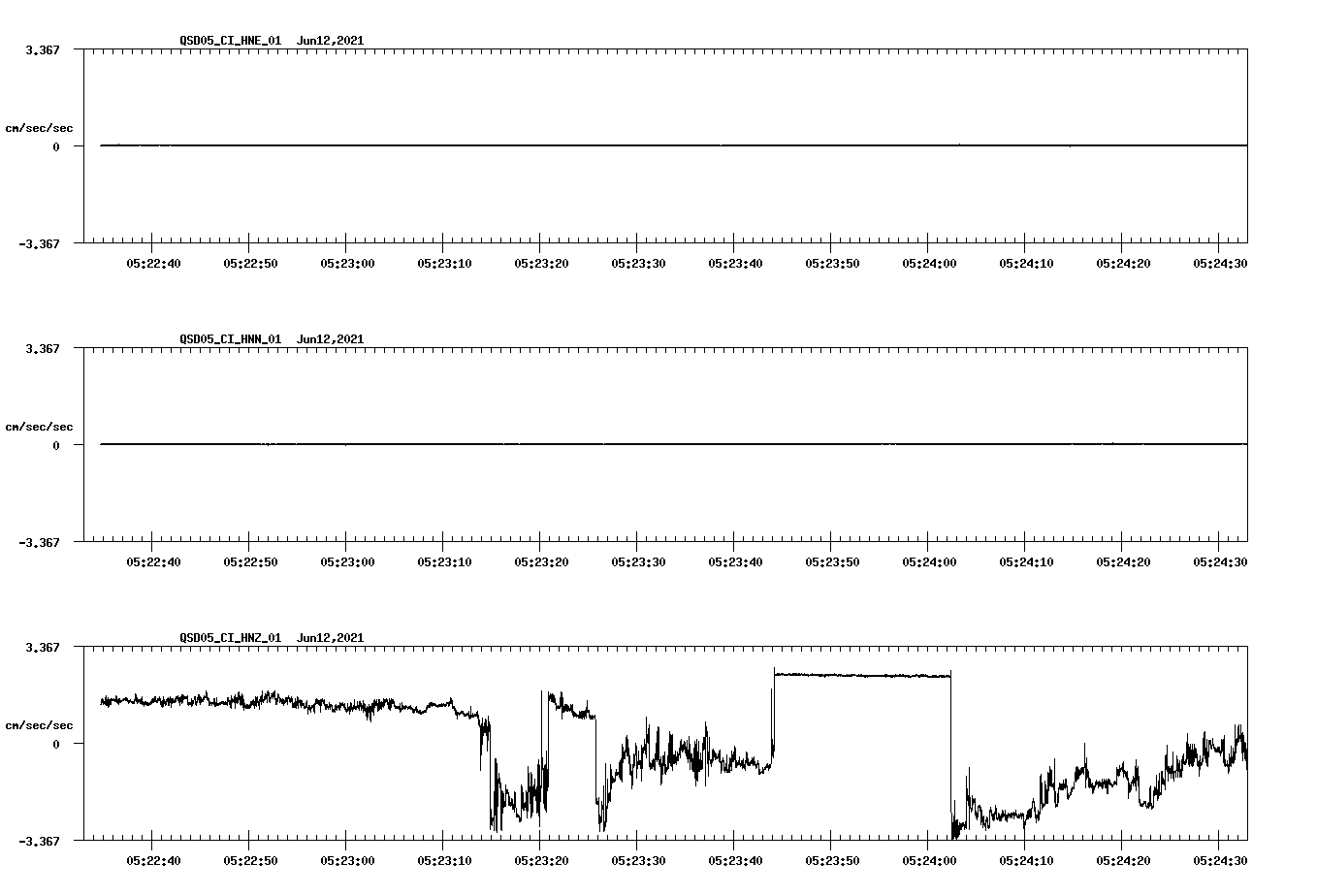Click the flat HNN acceleration trace line
The width and height of the screenshot is (1317, 896).
click(x=674, y=444)
